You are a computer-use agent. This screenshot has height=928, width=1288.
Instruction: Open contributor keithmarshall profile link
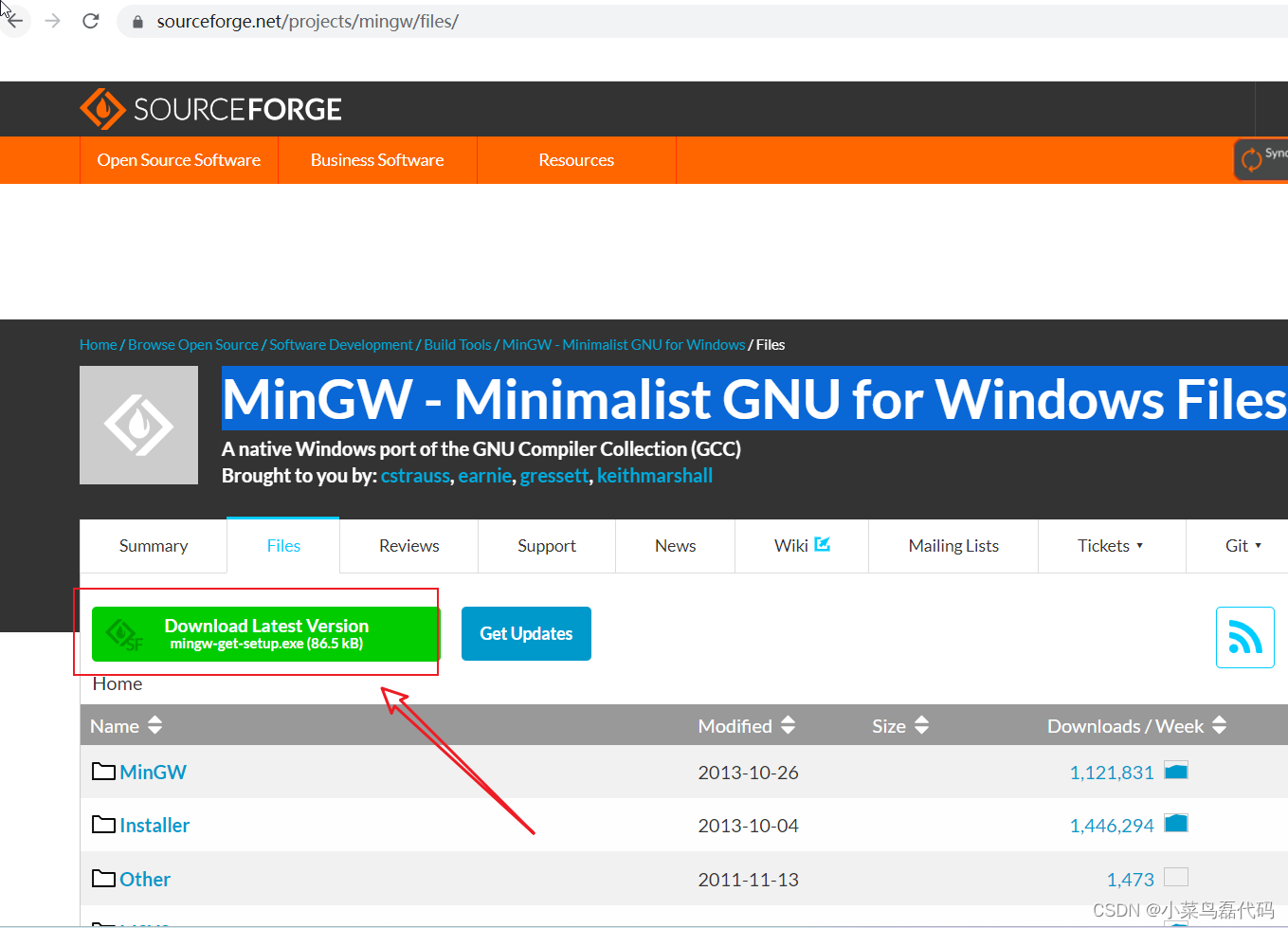click(x=655, y=476)
